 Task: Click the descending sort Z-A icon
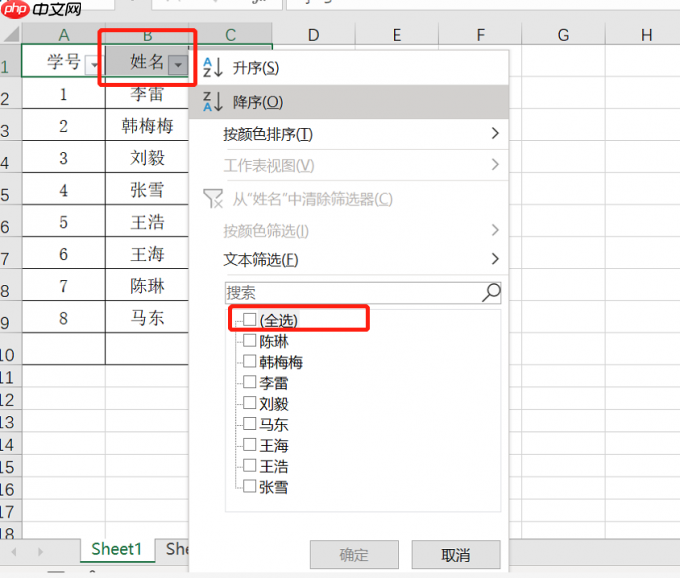tap(212, 101)
